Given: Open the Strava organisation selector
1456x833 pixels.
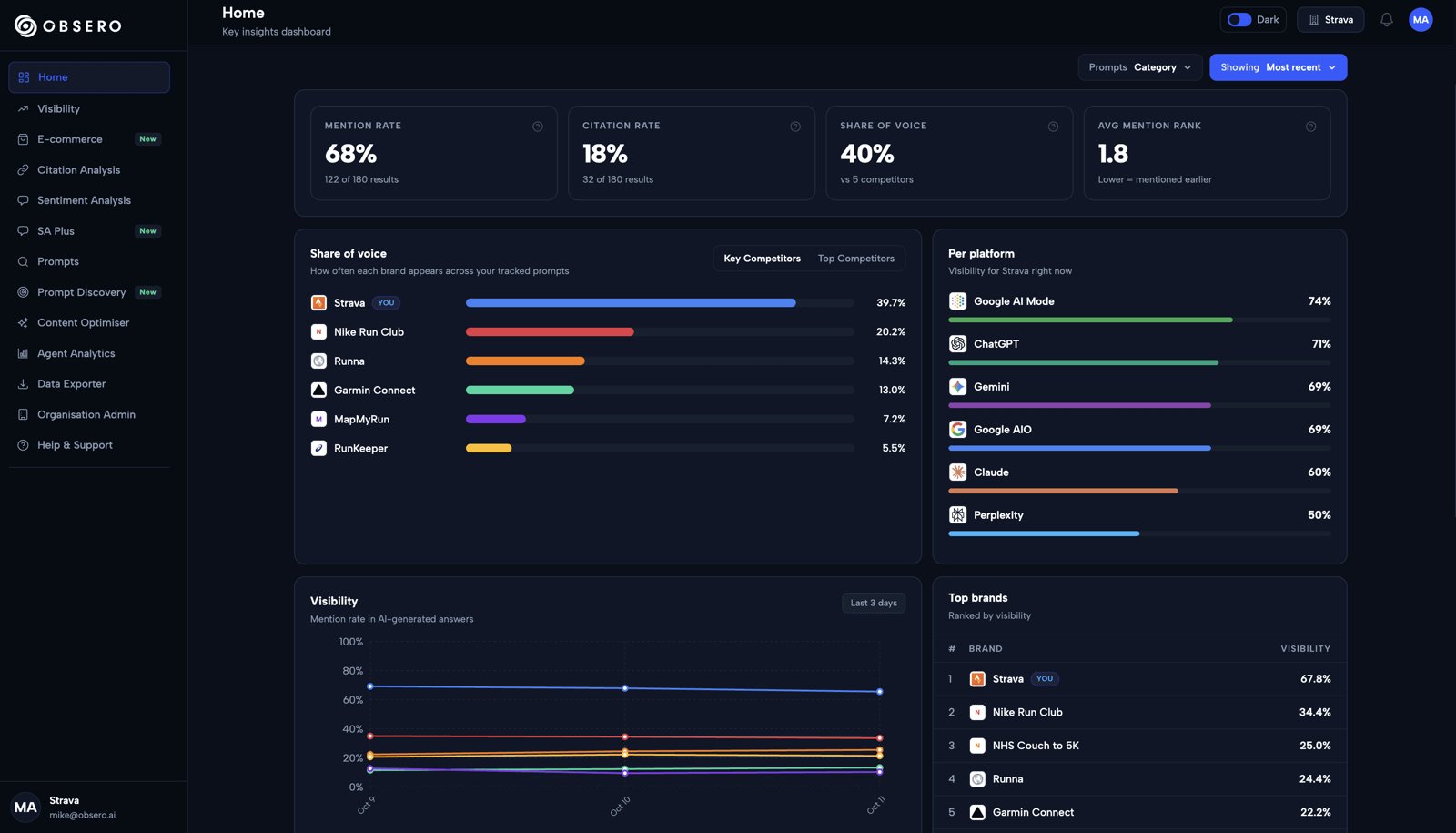Looking at the screenshot, I should point(1330,19).
